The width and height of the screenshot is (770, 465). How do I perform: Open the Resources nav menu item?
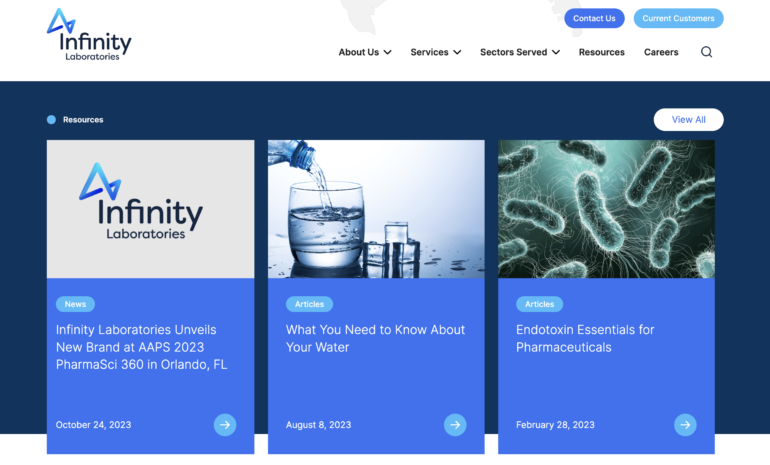(601, 52)
